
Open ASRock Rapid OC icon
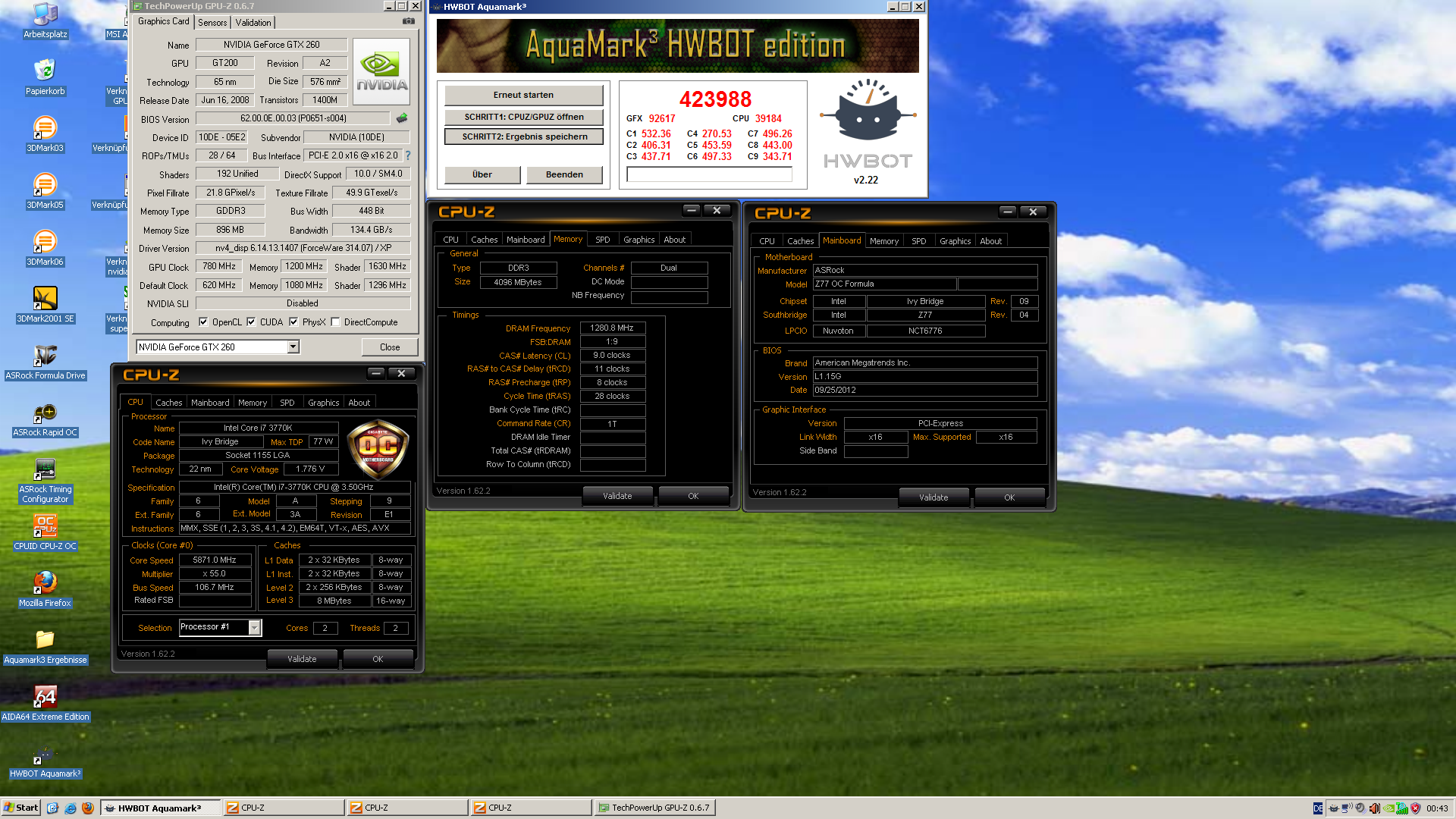click(45, 419)
